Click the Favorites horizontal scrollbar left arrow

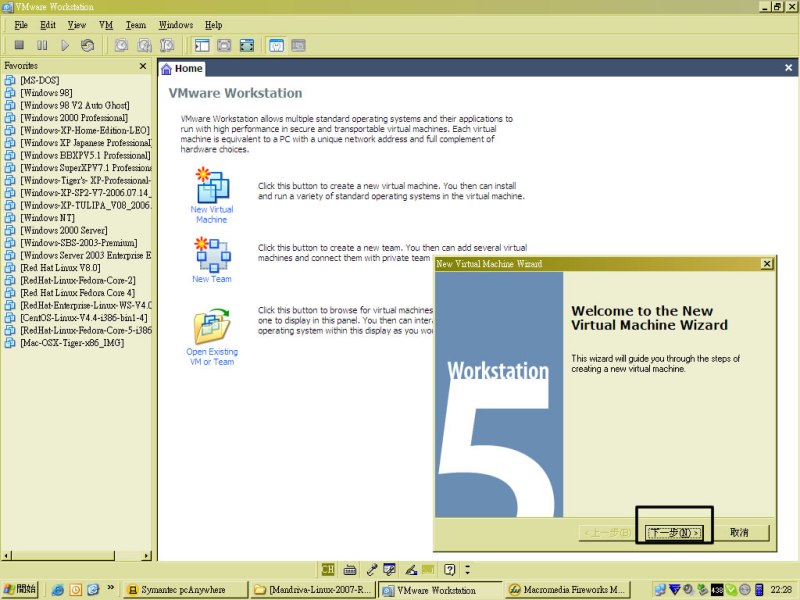(x=6, y=556)
